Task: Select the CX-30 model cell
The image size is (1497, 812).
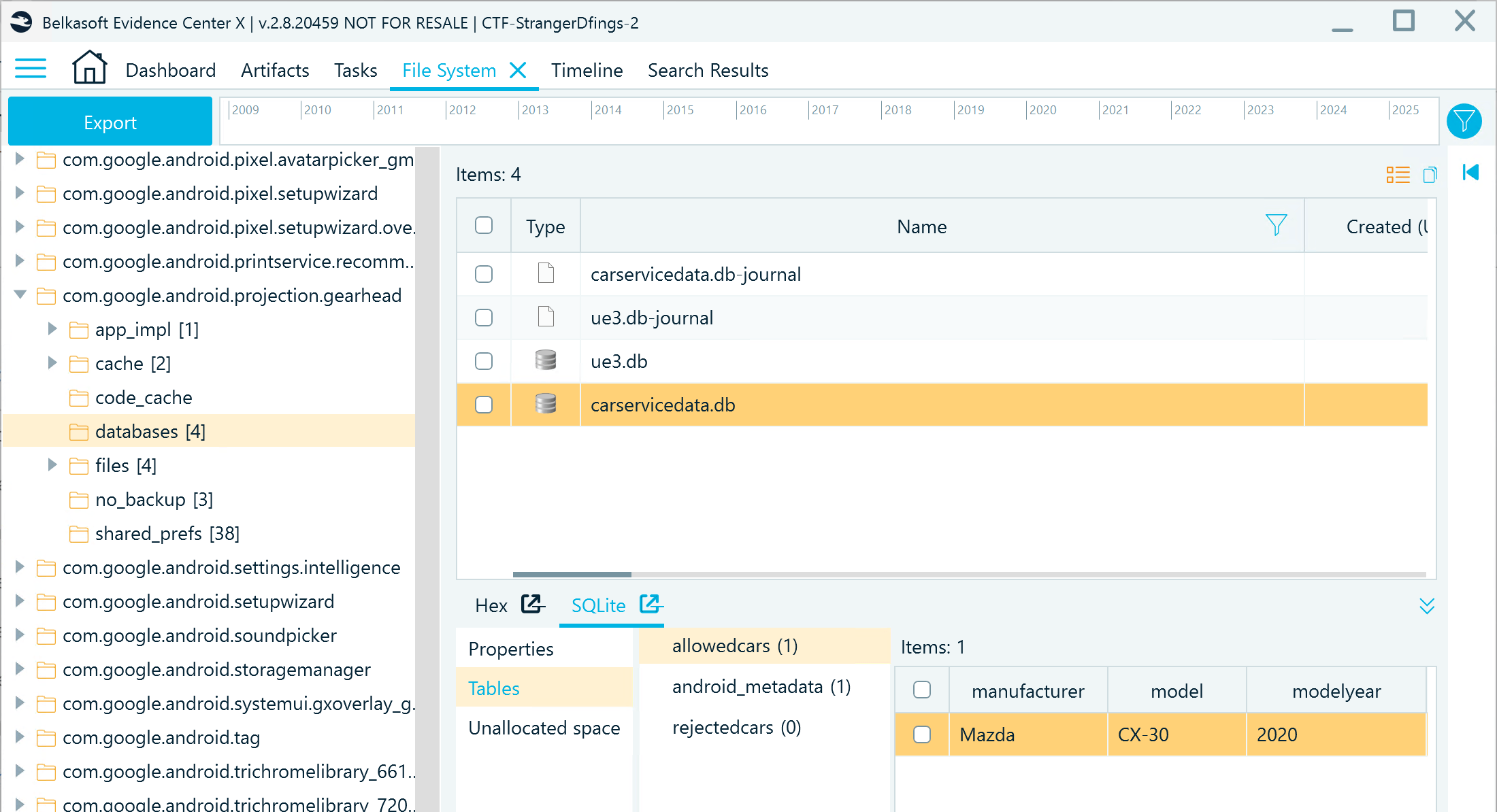Action: (1177, 734)
